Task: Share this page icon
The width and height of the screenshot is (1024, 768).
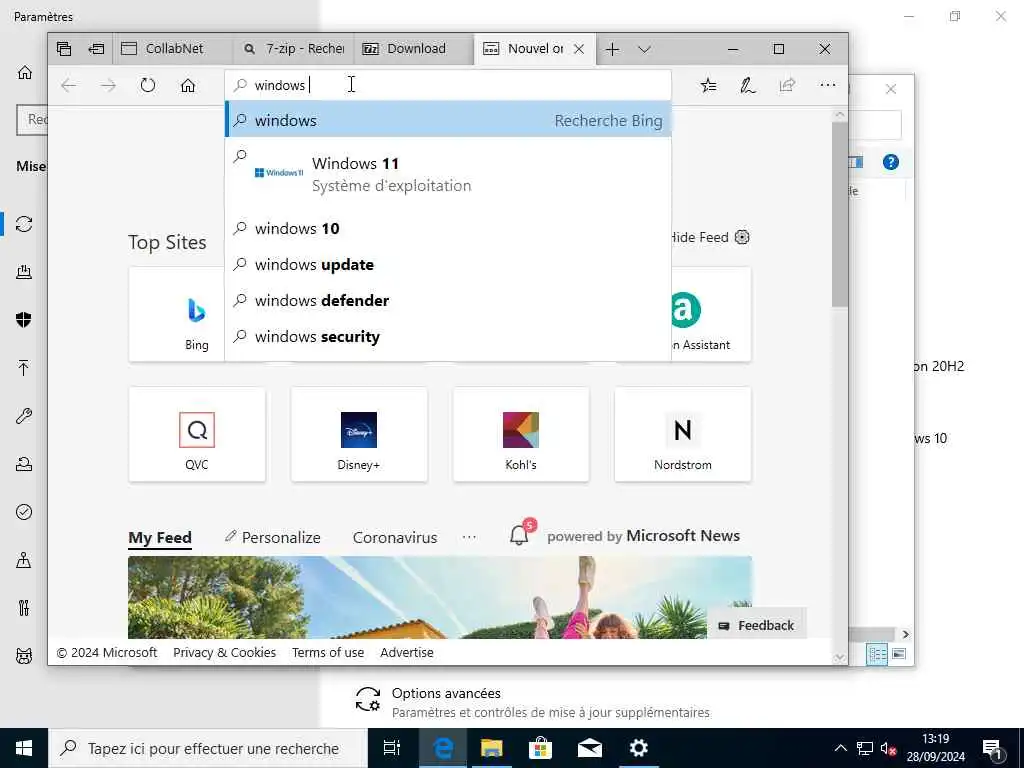Action: coord(788,86)
